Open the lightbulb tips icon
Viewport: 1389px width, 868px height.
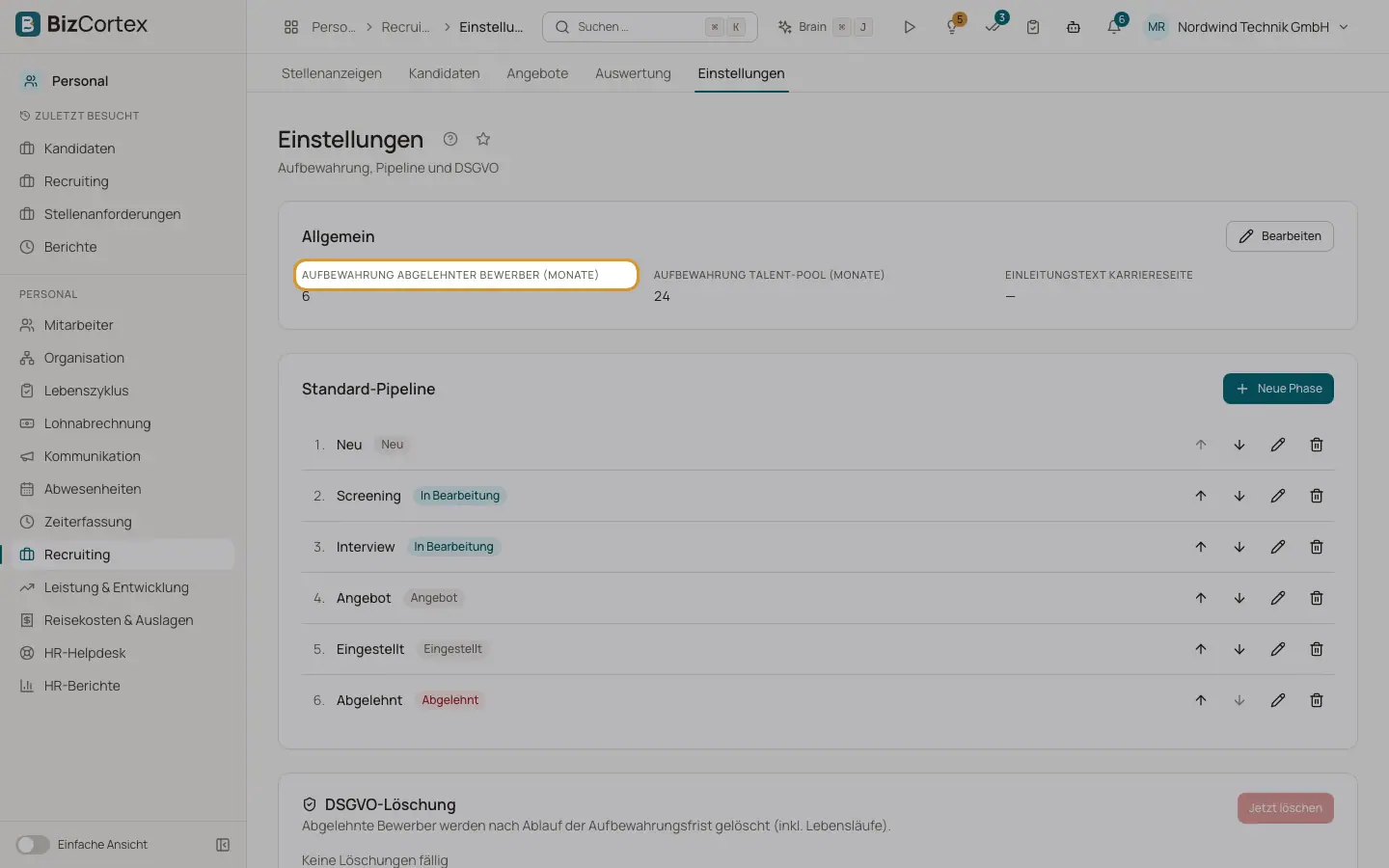tap(952, 27)
